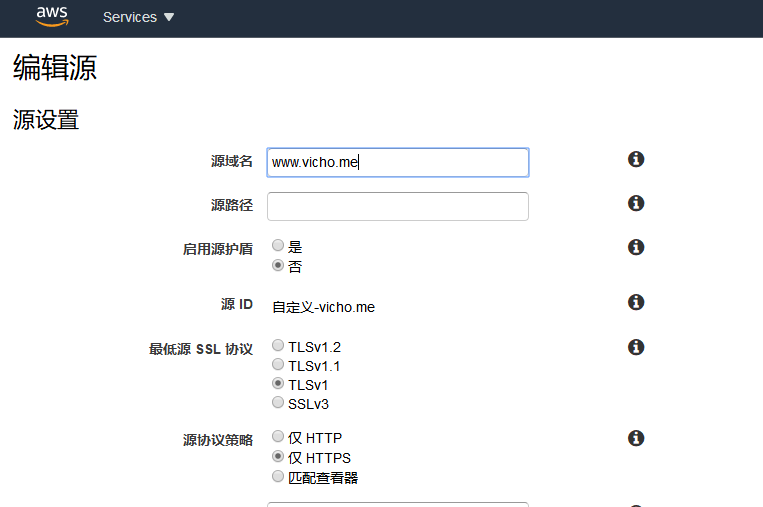This screenshot has height=507, width=763.
Task: Focus the empty 源路径 input box
Action: (397, 206)
